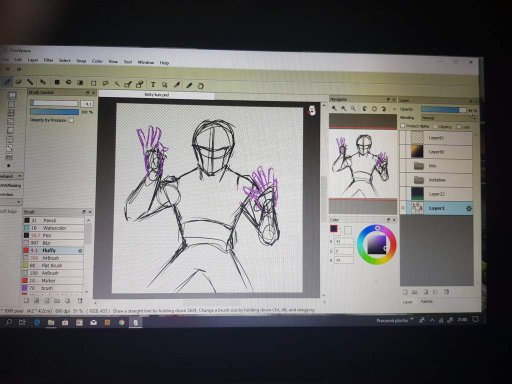Open File Explorer from the taskbar

point(51,322)
